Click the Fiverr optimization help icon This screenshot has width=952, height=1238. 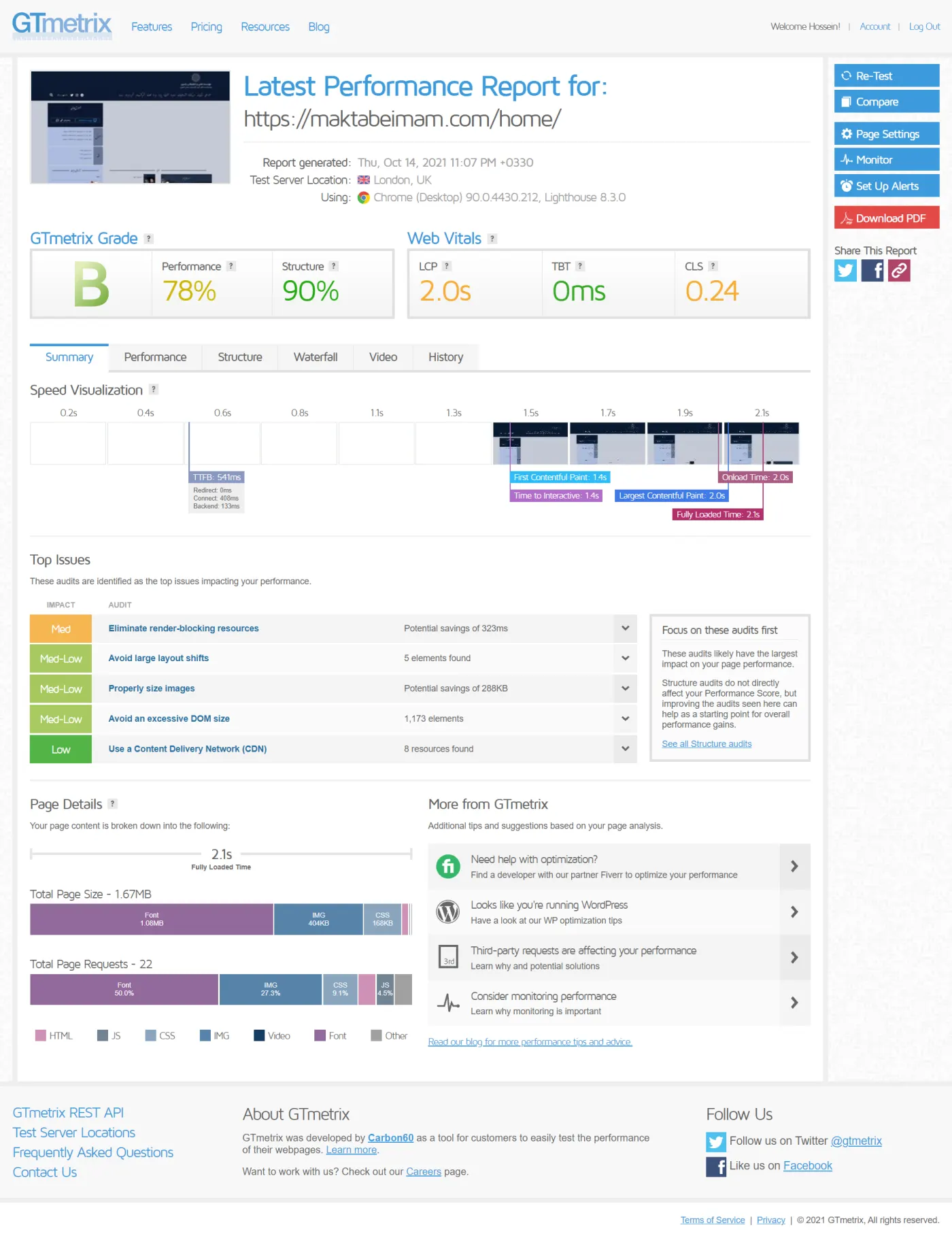pyautogui.click(x=448, y=867)
